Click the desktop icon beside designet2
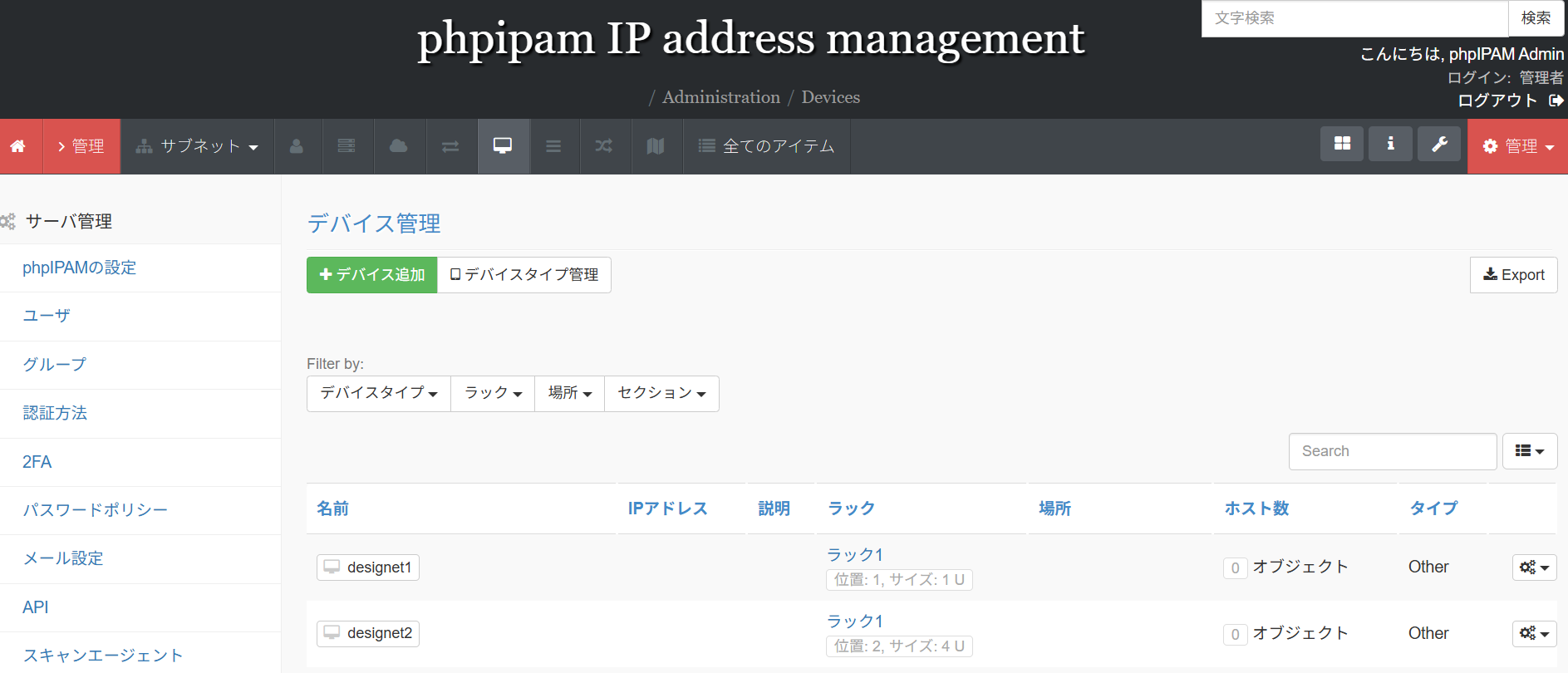The width and height of the screenshot is (1568, 673). 332,632
